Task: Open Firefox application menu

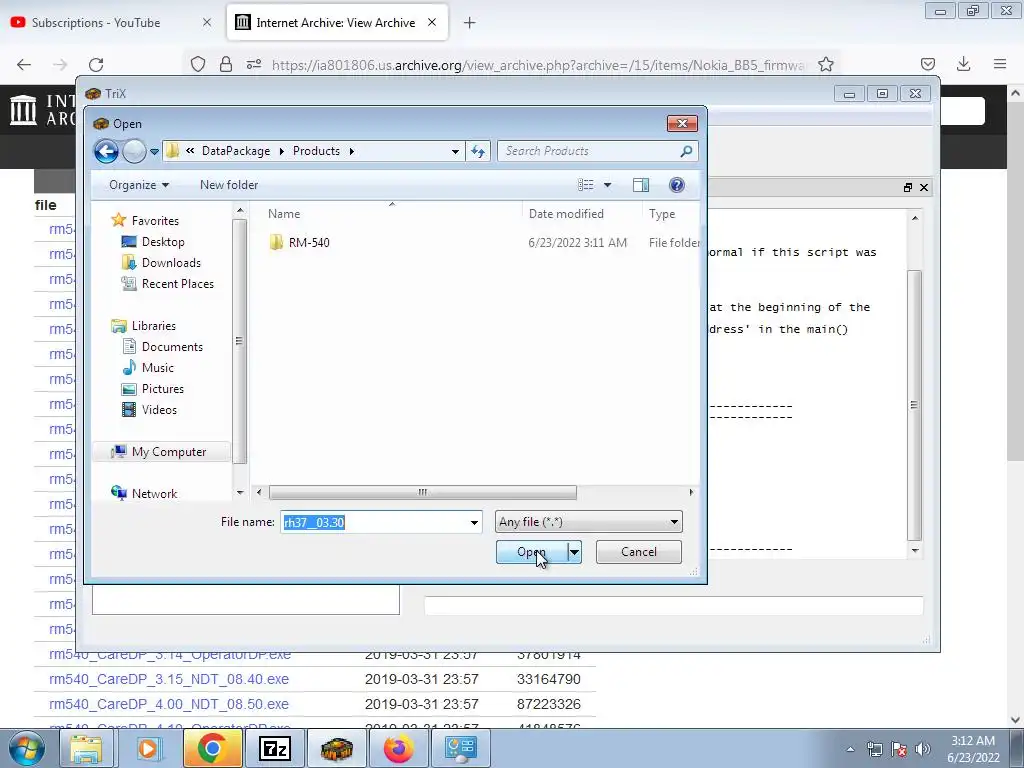Action: 1000,64
